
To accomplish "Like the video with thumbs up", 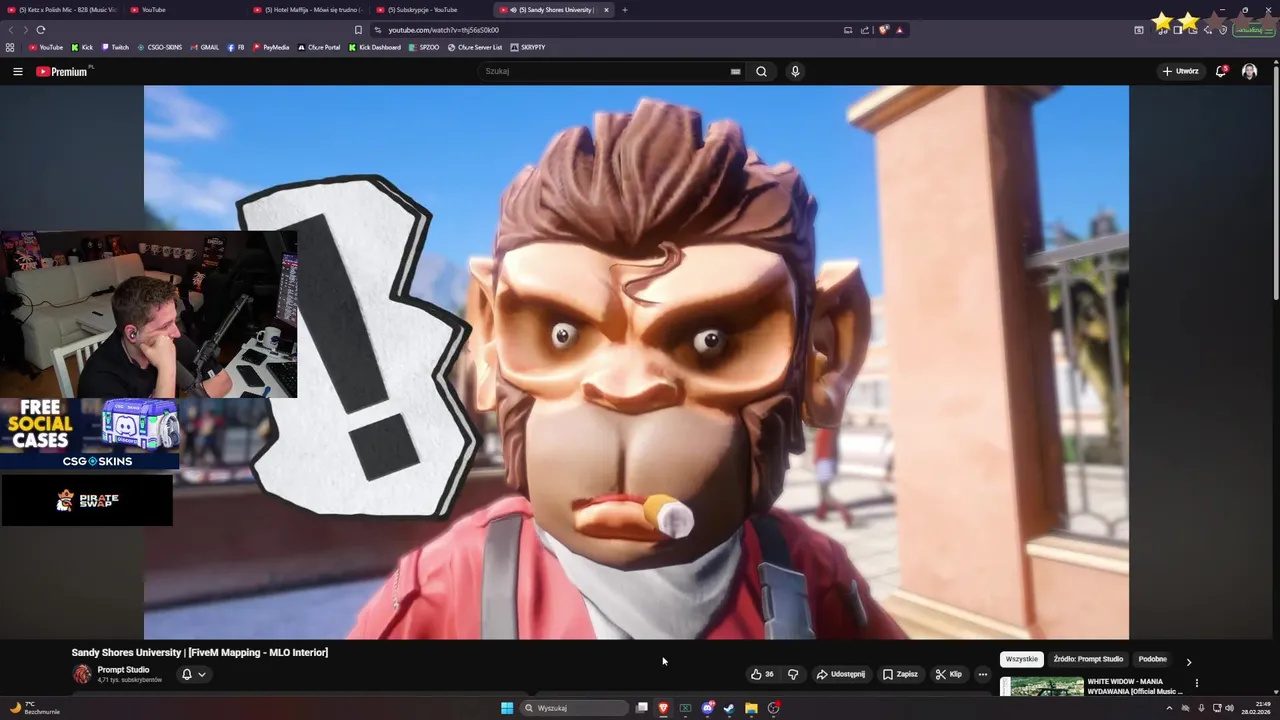I will coord(763,674).
